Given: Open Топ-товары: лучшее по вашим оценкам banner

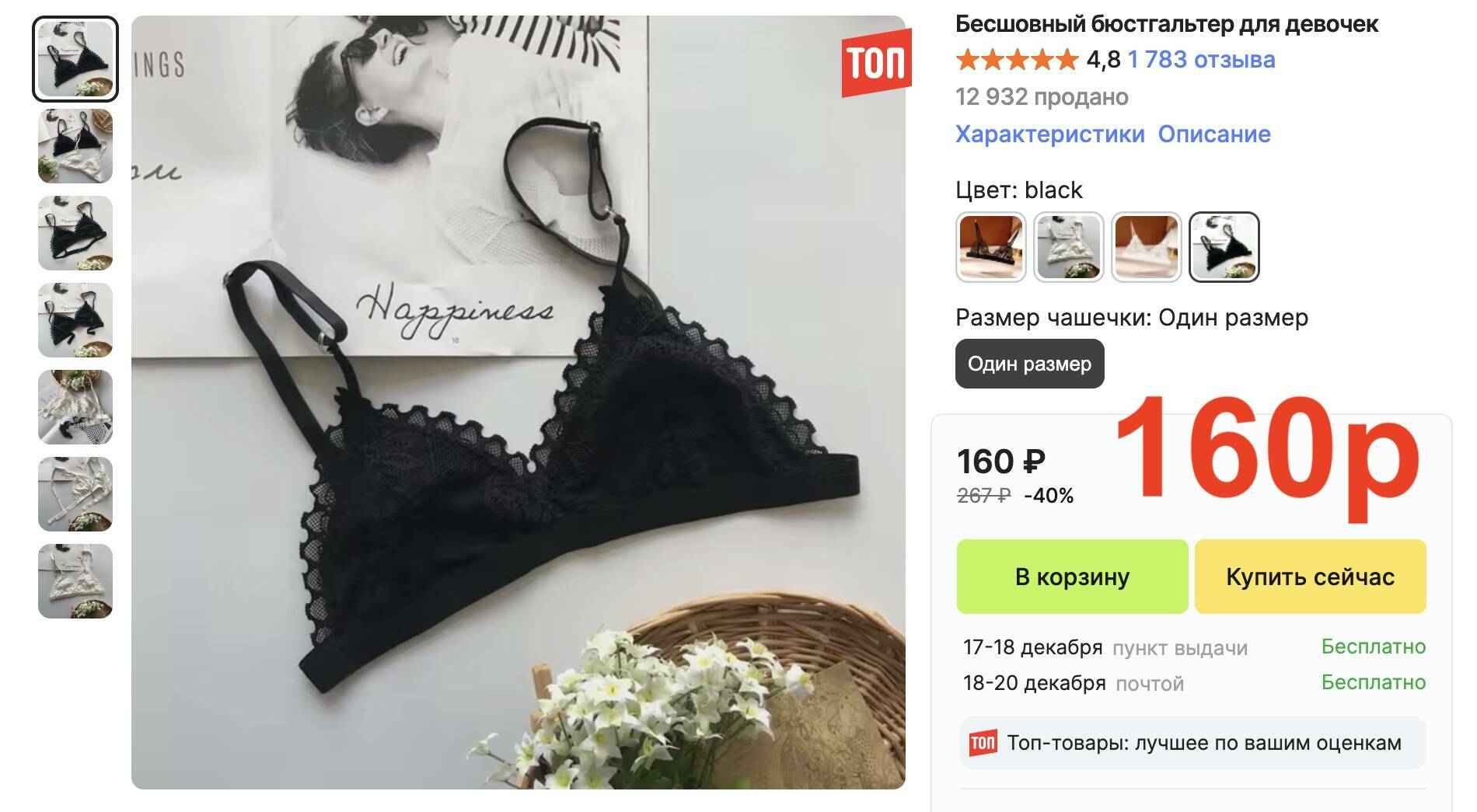Looking at the screenshot, I should click(x=1193, y=743).
